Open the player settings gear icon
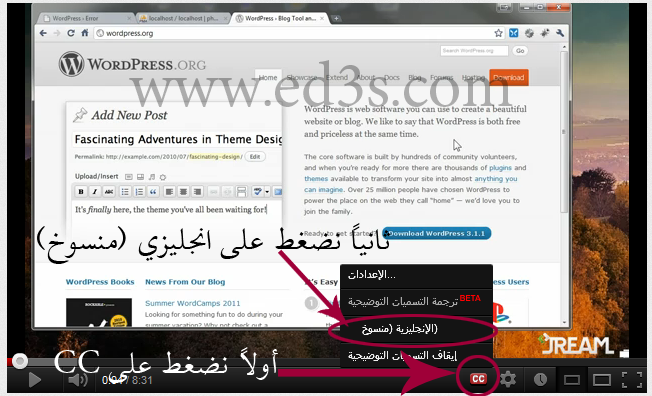The image size is (652, 396). point(508,379)
